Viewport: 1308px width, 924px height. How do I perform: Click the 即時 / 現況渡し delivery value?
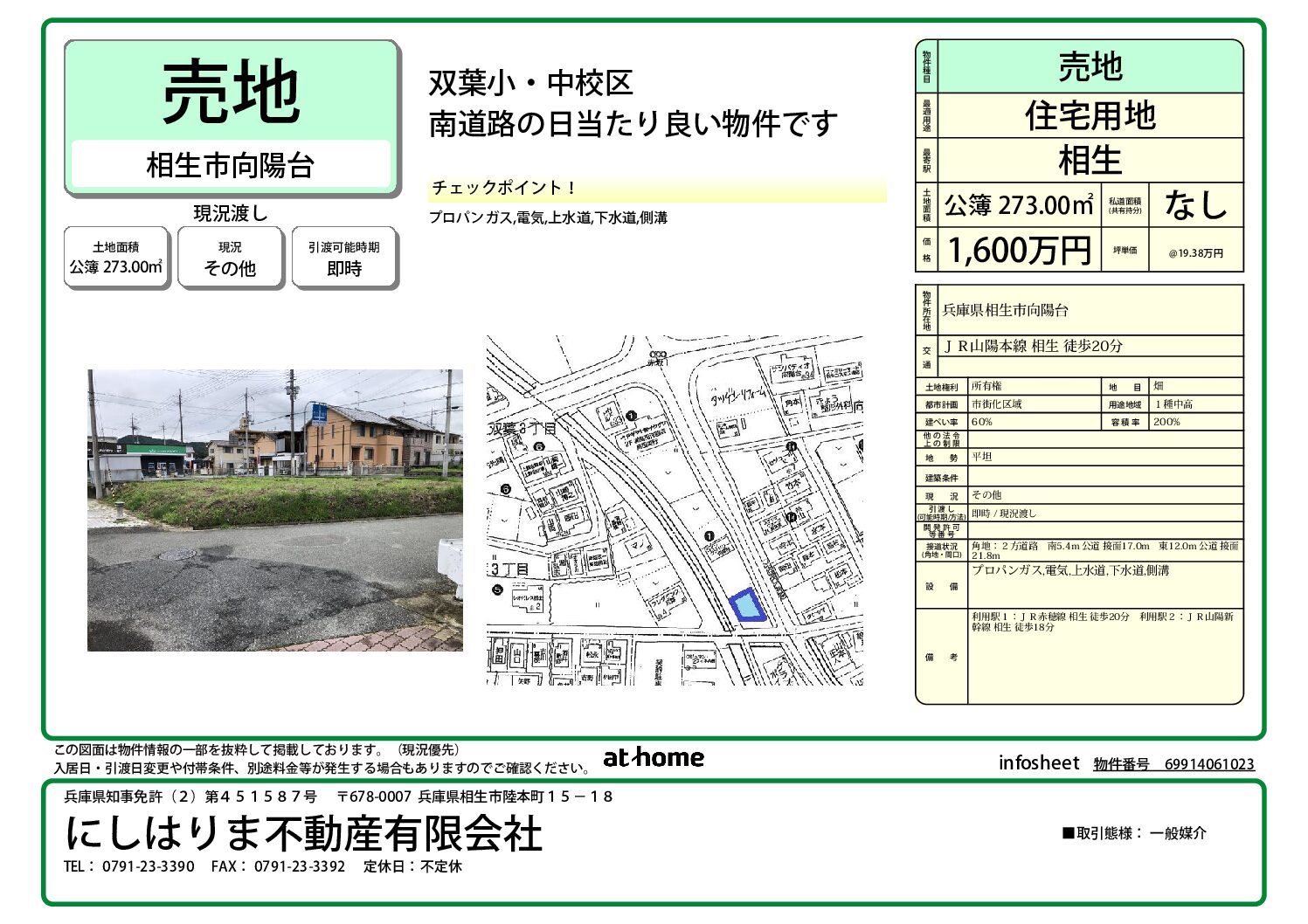click(x=1004, y=514)
